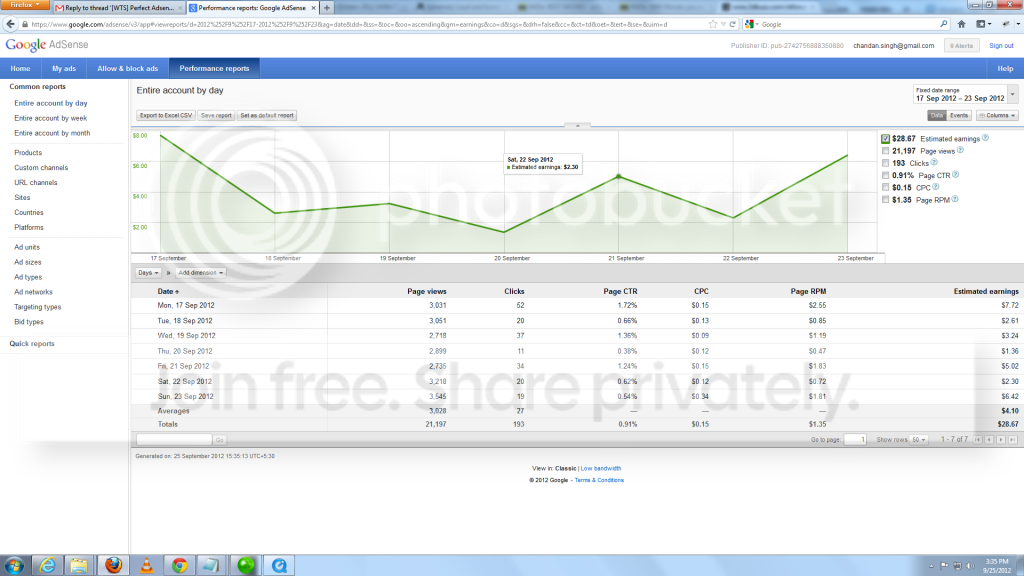Click the Export to Excel CSV button
Screen dimensions: 1024x576
[x=166, y=116]
